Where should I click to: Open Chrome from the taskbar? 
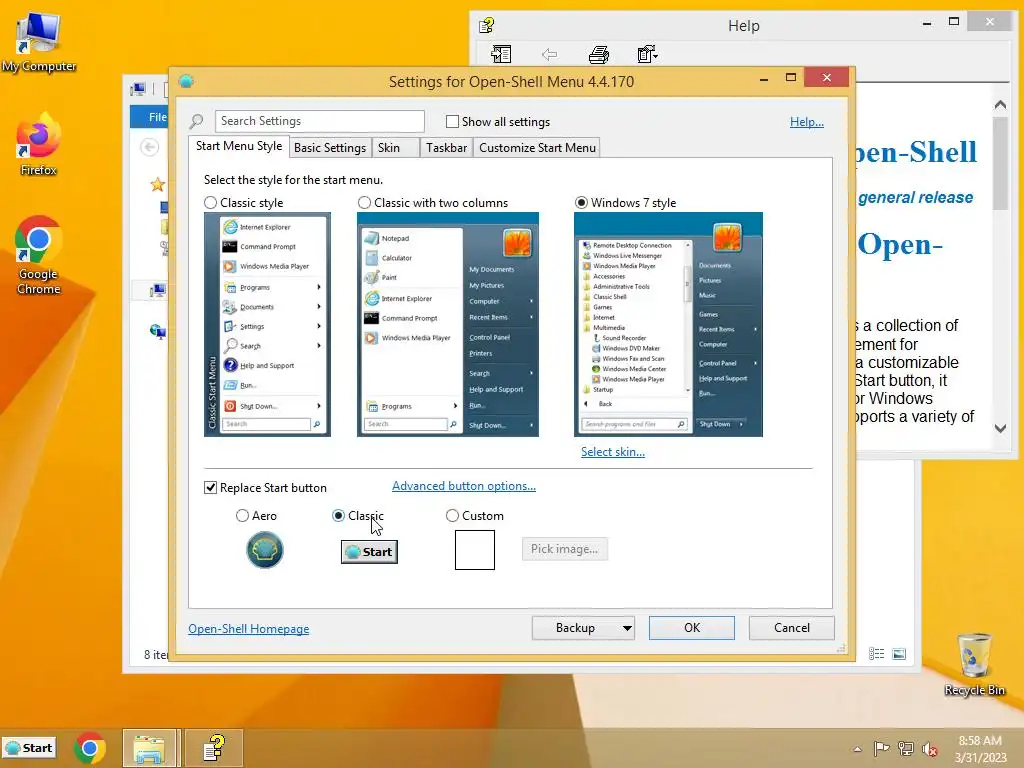89,748
